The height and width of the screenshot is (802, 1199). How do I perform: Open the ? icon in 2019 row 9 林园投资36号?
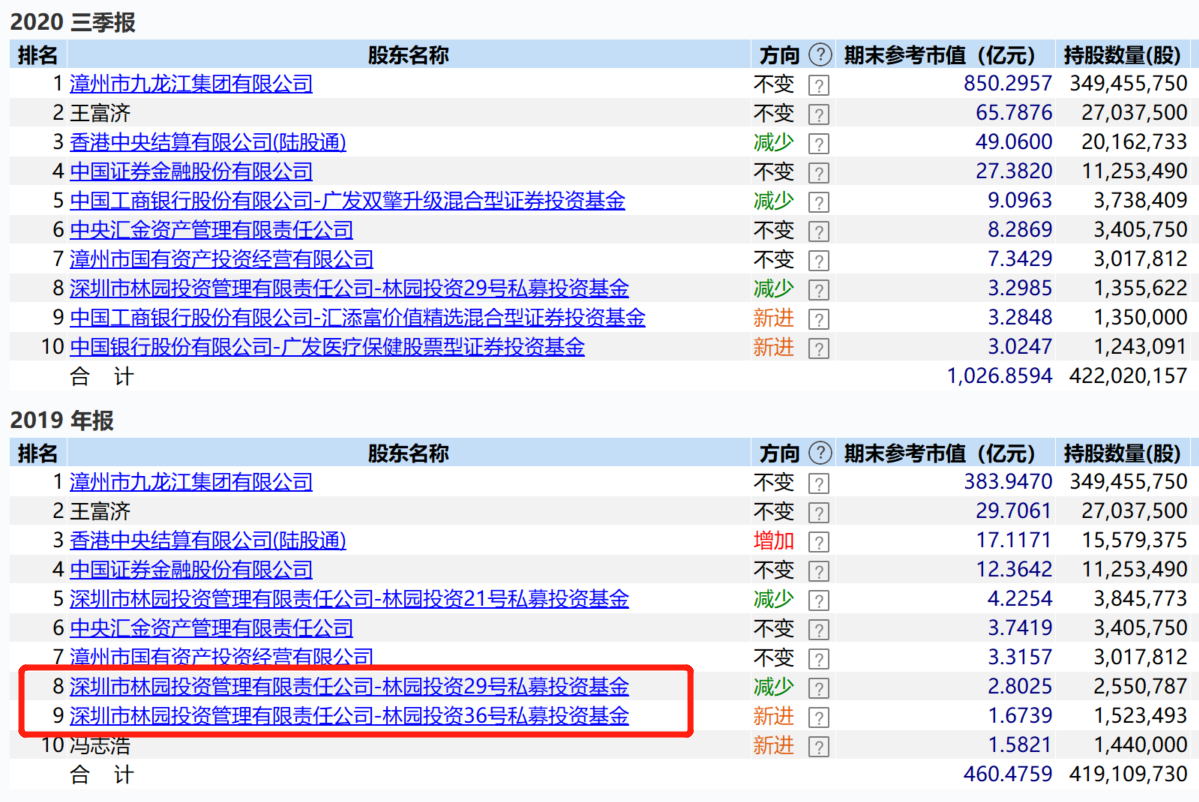818,717
